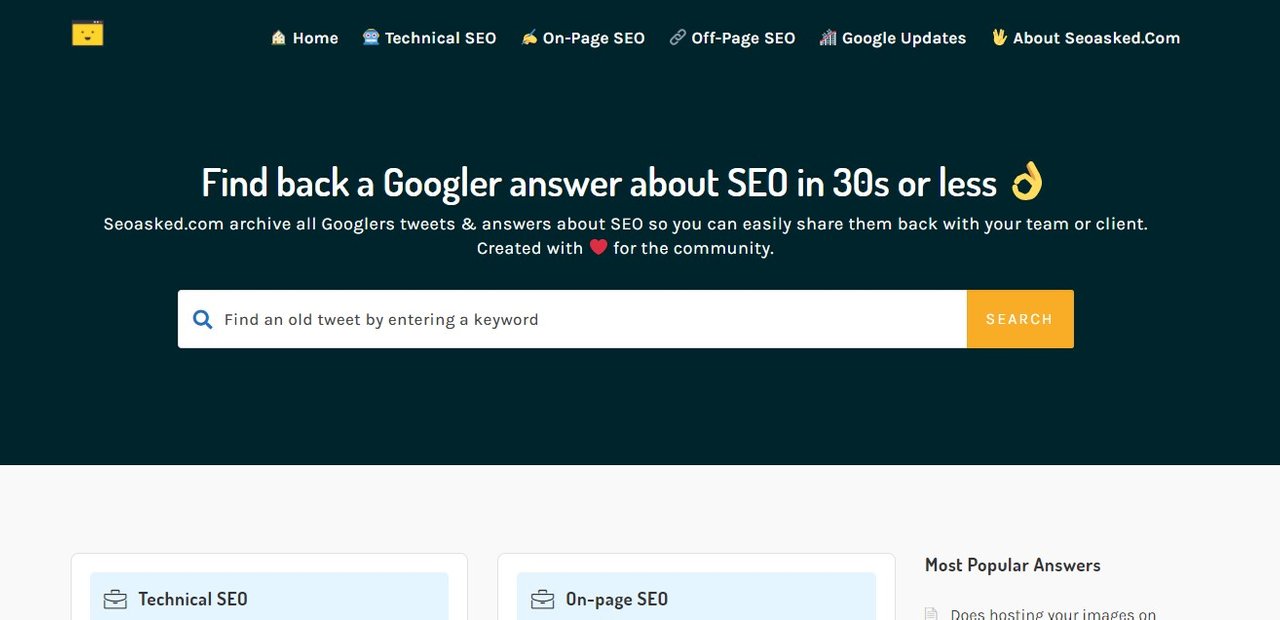Click the robot emoji beside Technical SEO
Image resolution: width=1280 pixels, height=620 pixels.
click(x=371, y=37)
